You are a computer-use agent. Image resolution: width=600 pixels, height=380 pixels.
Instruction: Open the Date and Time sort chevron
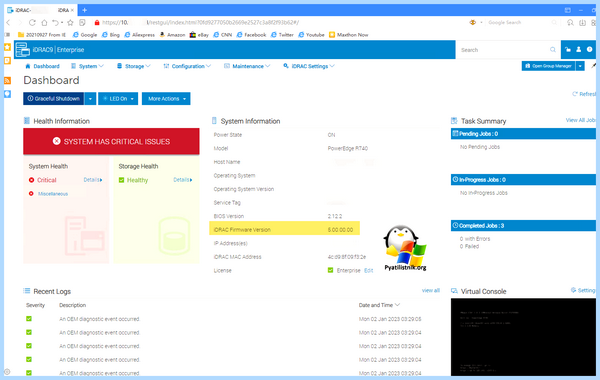(x=397, y=305)
